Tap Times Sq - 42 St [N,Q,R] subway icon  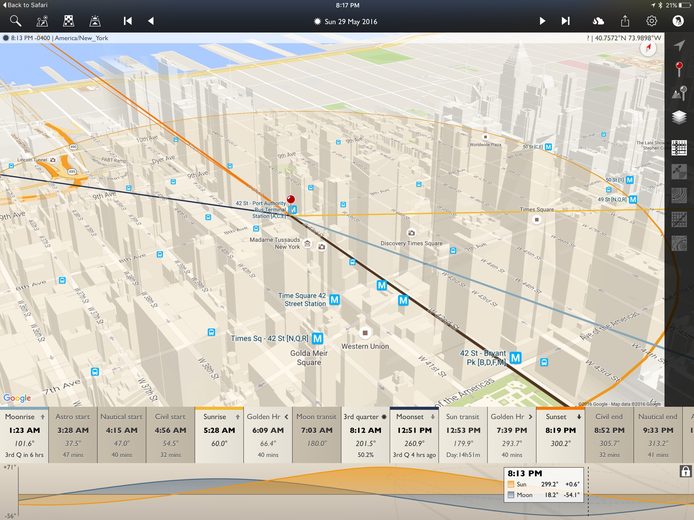[317, 338]
